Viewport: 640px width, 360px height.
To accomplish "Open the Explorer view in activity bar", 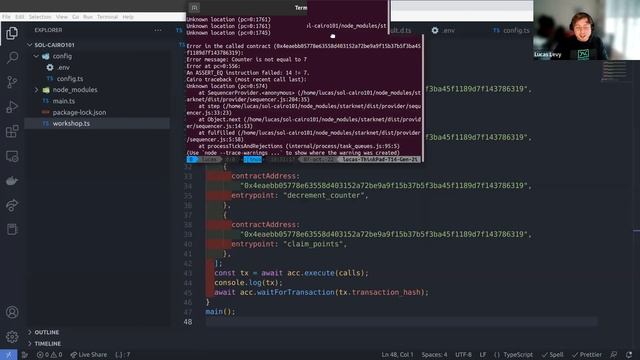I will [12, 33].
